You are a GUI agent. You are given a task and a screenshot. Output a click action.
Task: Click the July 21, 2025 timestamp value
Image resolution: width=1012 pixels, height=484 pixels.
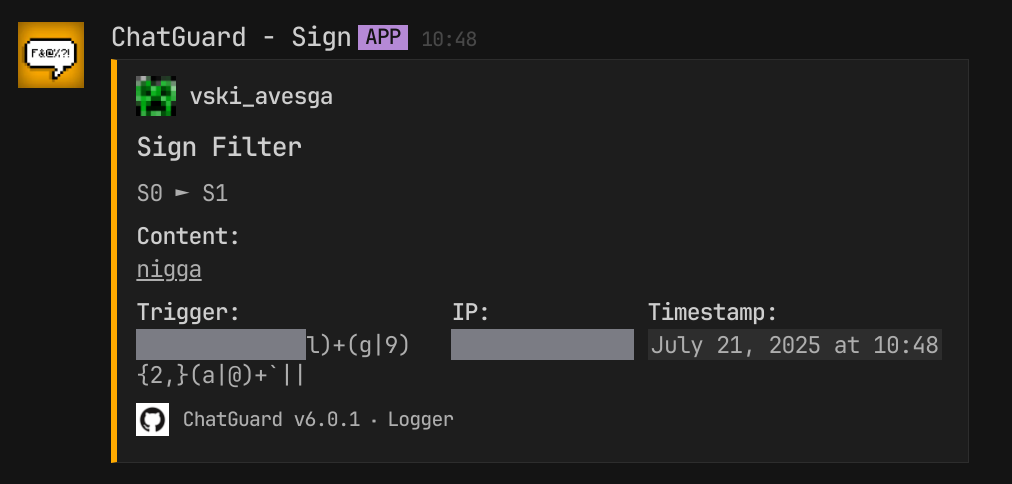tap(794, 345)
